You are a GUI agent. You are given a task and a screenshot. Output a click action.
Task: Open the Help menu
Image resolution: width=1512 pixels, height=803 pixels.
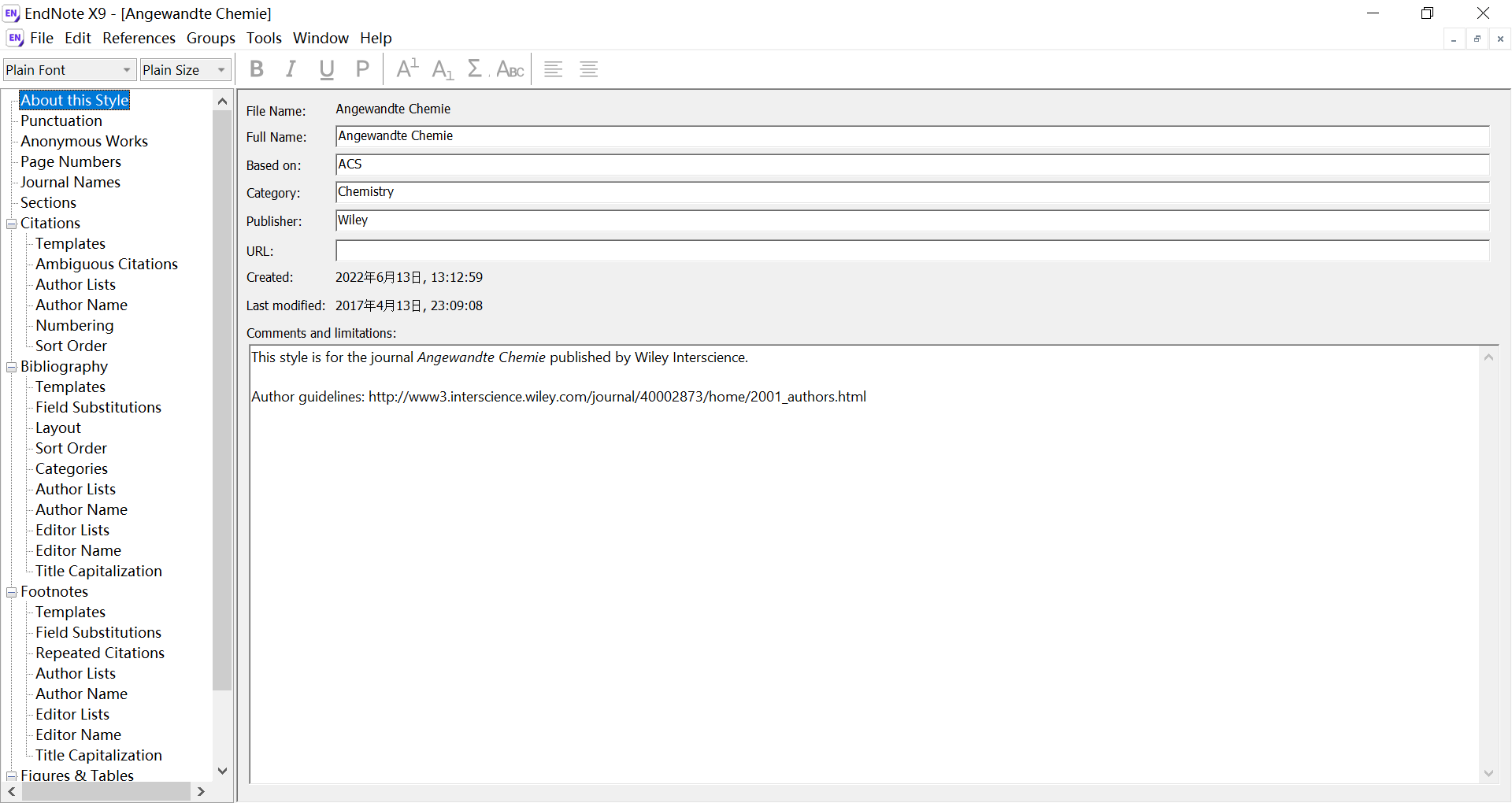click(x=376, y=38)
